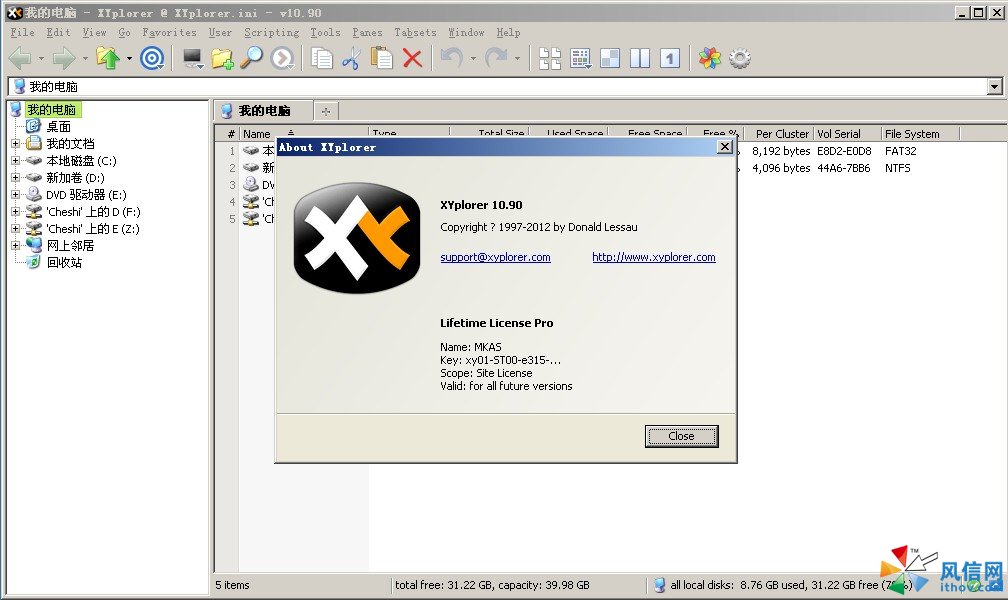1008x600 pixels.
Task: Click the thumbnails view toolbar icon
Action: (550, 59)
